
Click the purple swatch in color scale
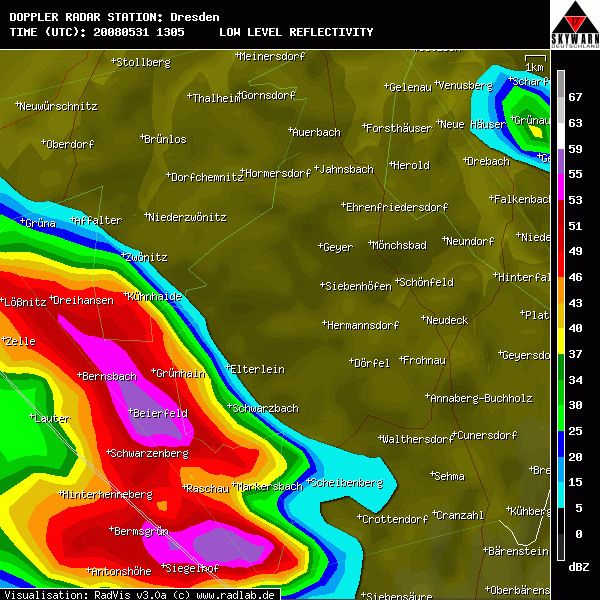click(x=561, y=161)
